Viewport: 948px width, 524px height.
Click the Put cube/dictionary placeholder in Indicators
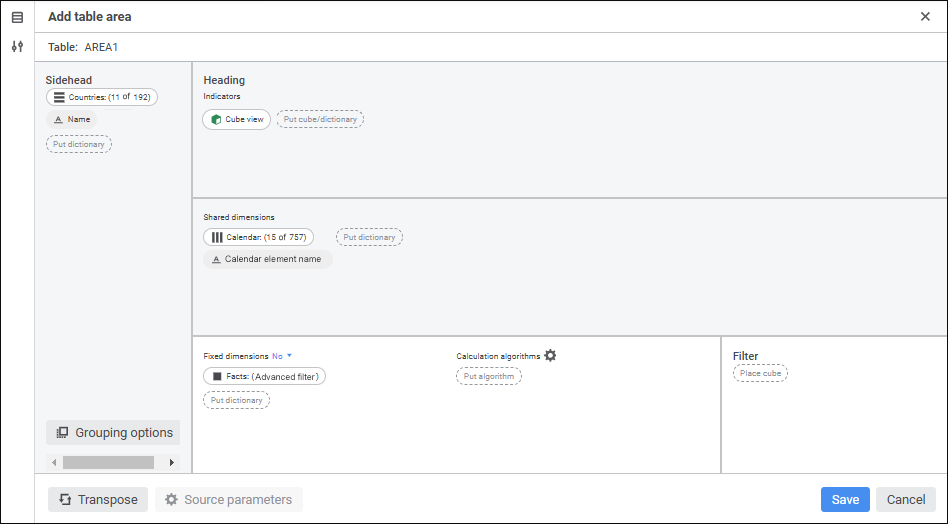pos(320,119)
